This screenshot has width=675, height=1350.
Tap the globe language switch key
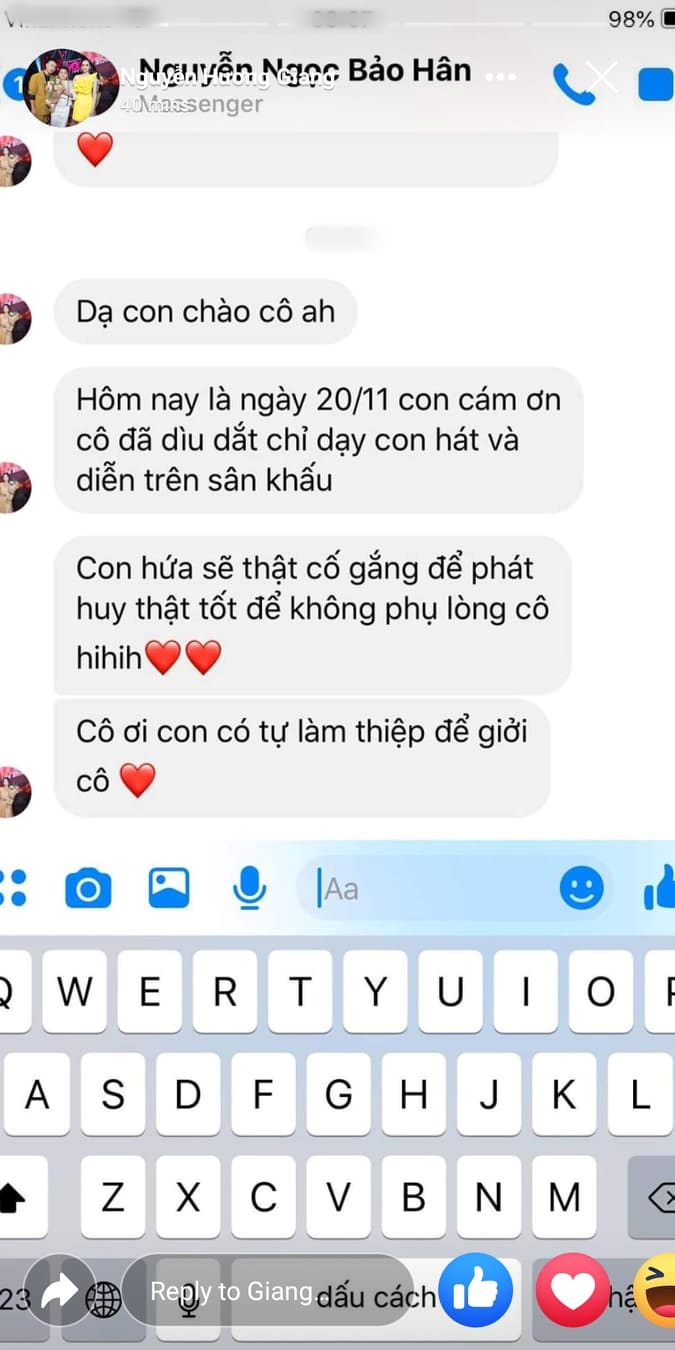pyautogui.click(x=104, y=1299)
